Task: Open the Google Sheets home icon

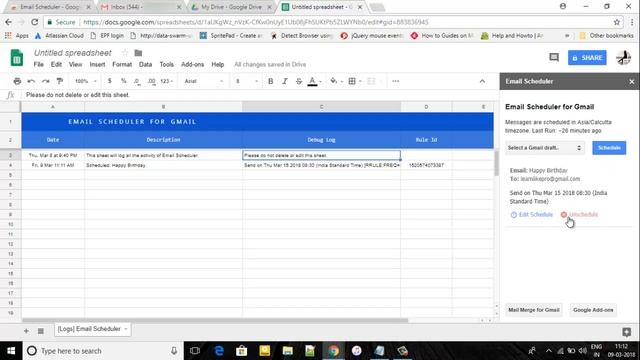Action: [17, 58]
